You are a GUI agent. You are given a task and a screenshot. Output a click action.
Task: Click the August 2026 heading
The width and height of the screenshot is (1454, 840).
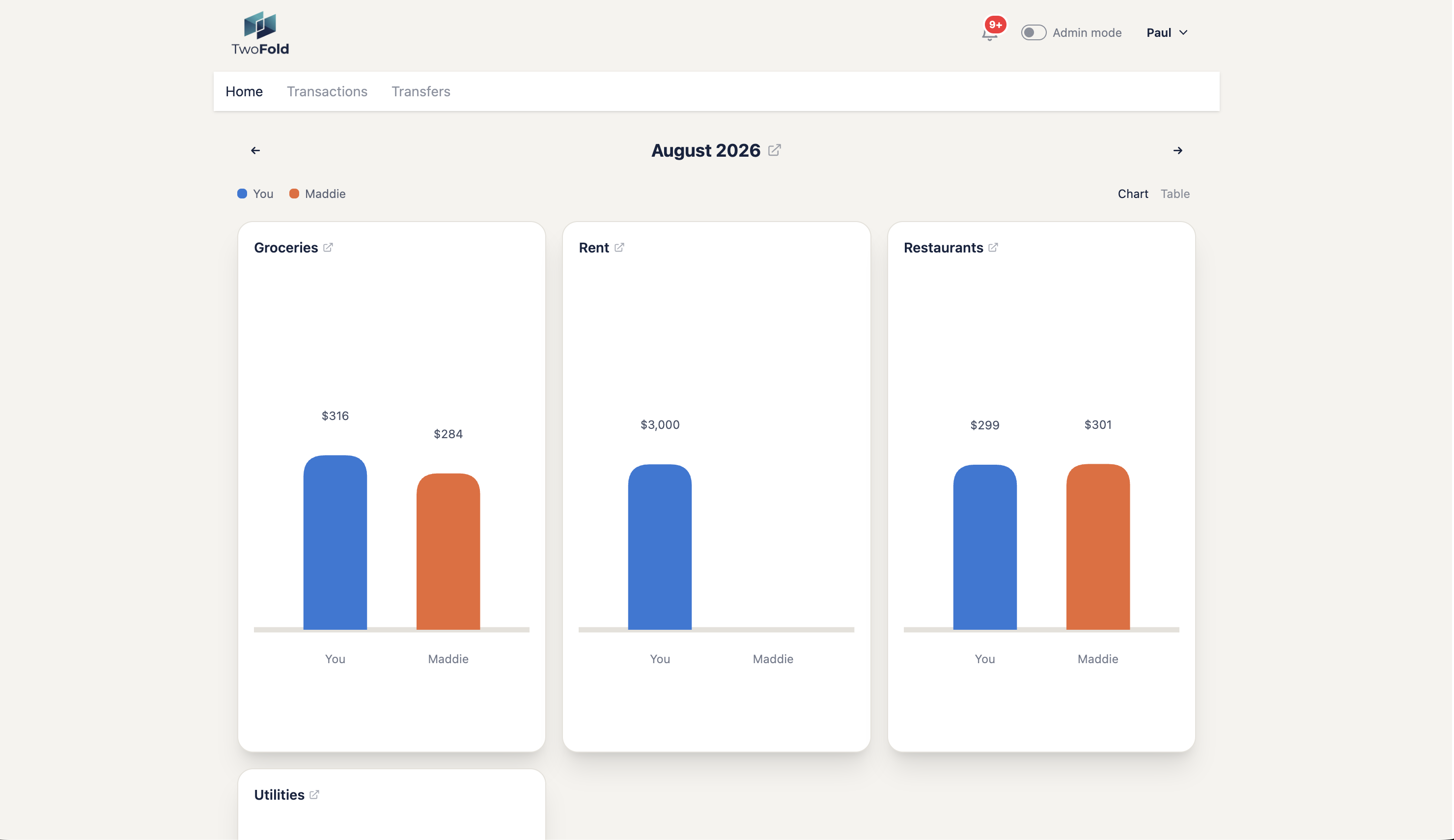point(705,150)
